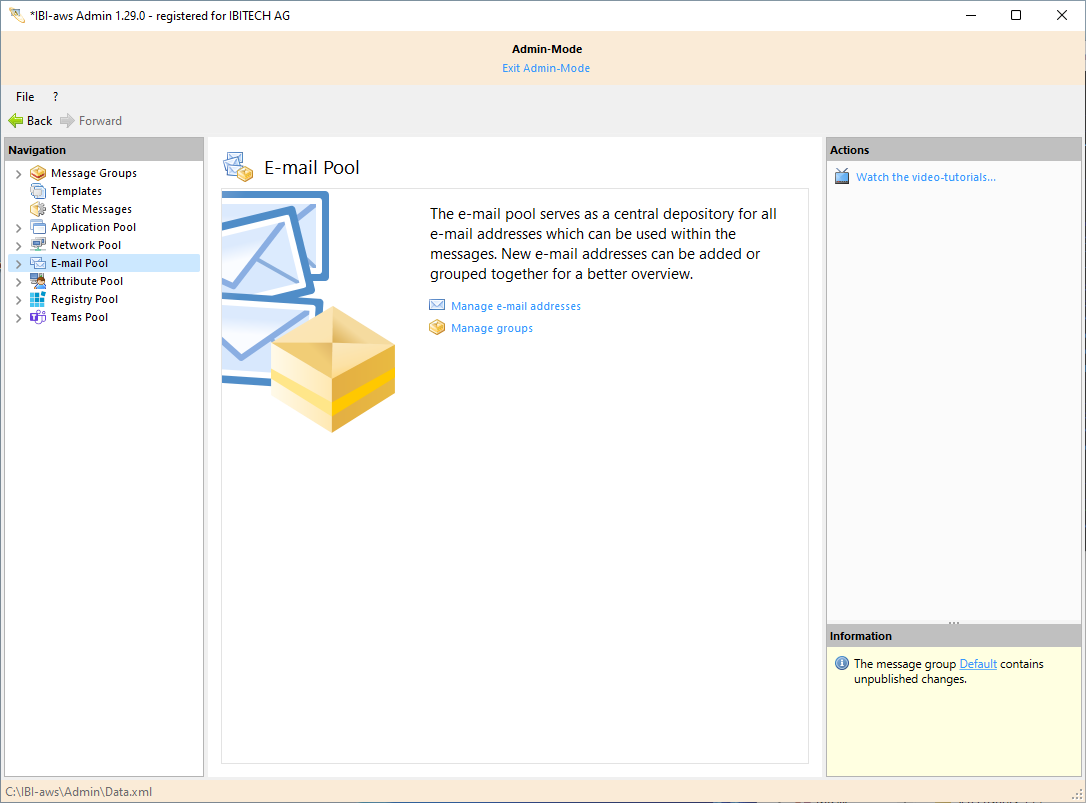Click the Templates icon in navigation tree
This screenshot has width=1086, height=803.
coord(38,191)
